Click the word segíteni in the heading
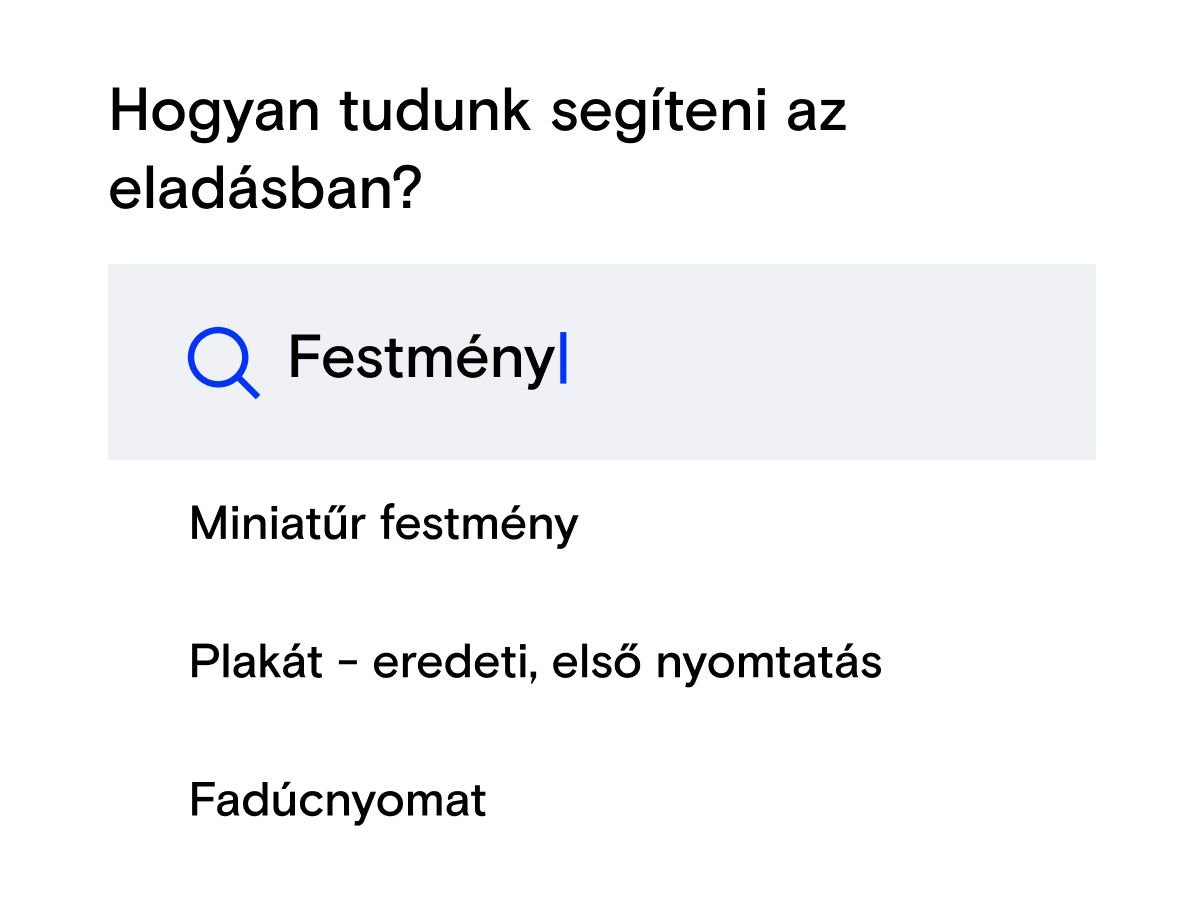Image resolution: width=1200 pixels, height=900 pixels. click(x=649, y=113)
